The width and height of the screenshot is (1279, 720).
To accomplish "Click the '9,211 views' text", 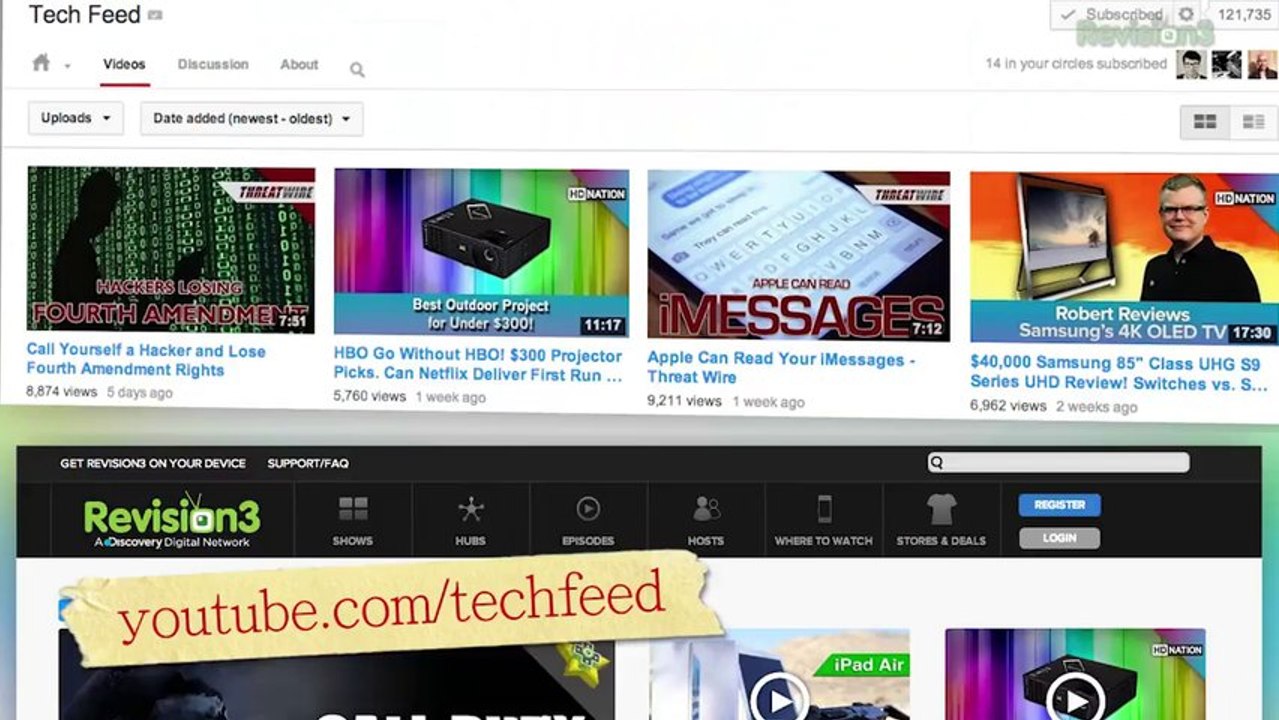I will (684, 401).
